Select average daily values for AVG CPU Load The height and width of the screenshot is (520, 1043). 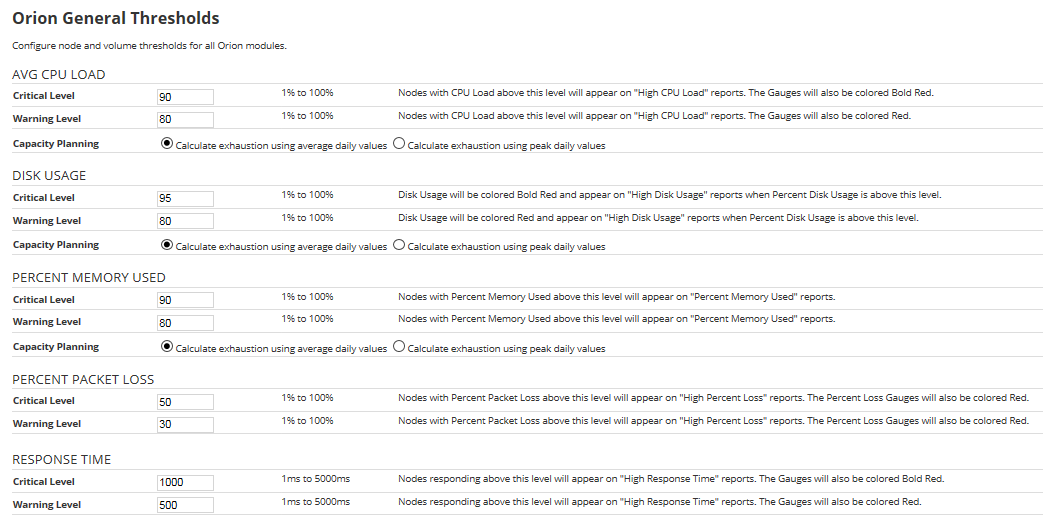point(167,144)
